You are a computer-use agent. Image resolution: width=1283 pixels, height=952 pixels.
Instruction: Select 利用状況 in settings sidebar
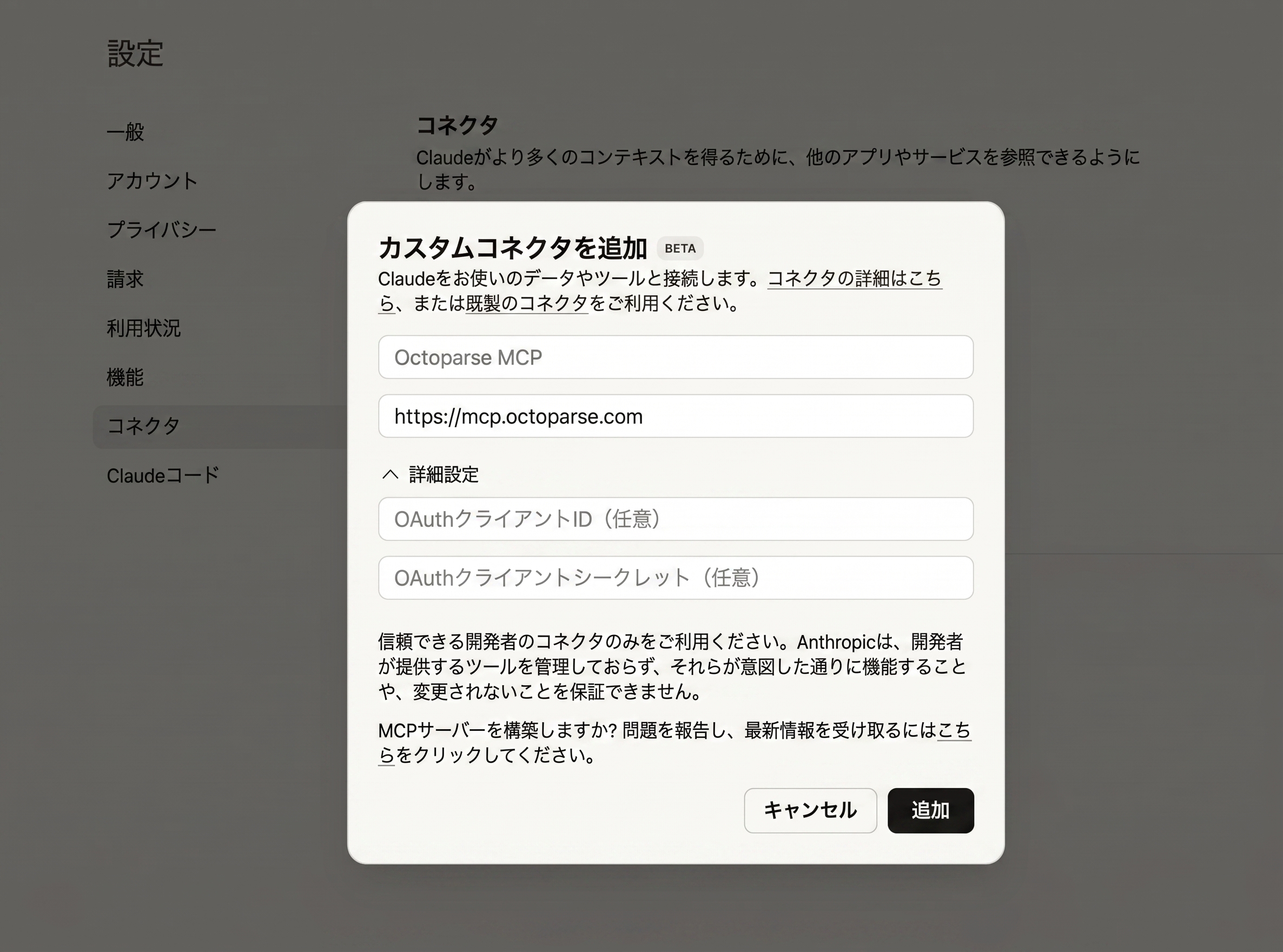pos(143,328)
